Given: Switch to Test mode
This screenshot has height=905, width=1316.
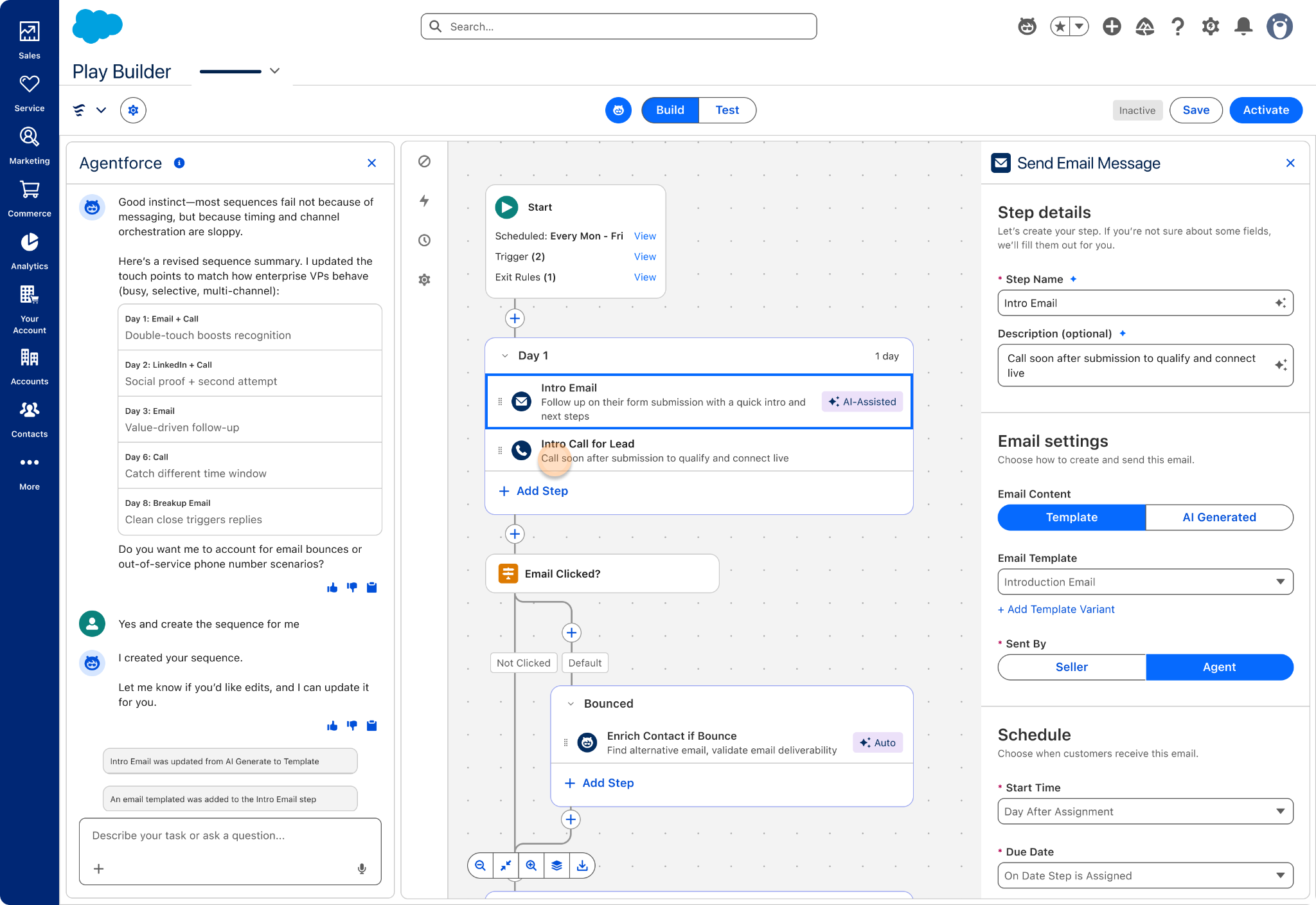Looking at the screenshot, I should click(727, 110).
